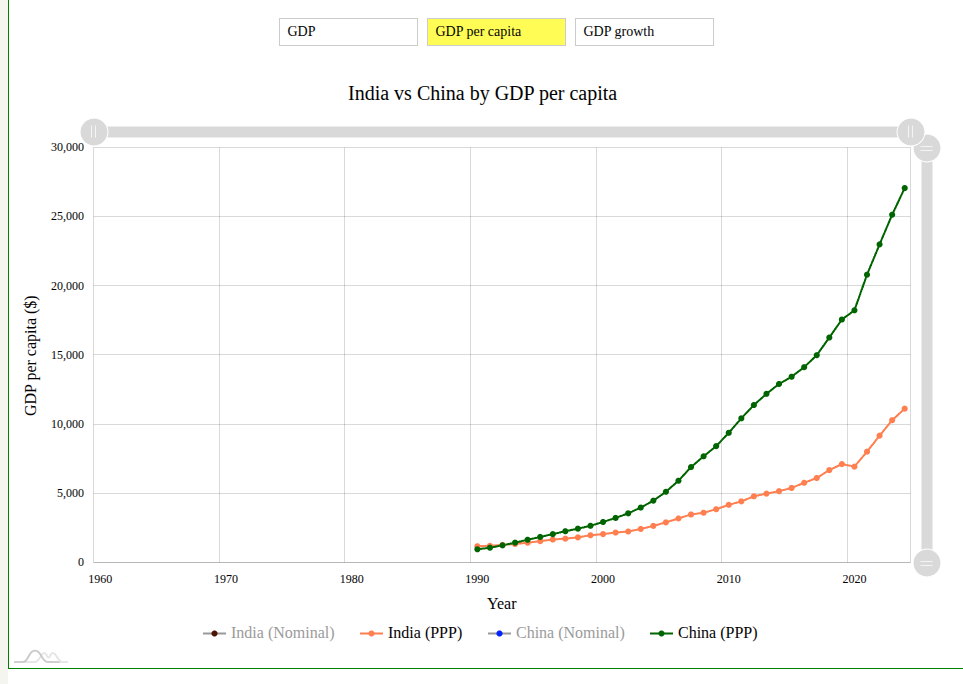This screenshot has height=684, width=963.
Task: Click left handle of horizontal range slider
Action: [94, 132]
